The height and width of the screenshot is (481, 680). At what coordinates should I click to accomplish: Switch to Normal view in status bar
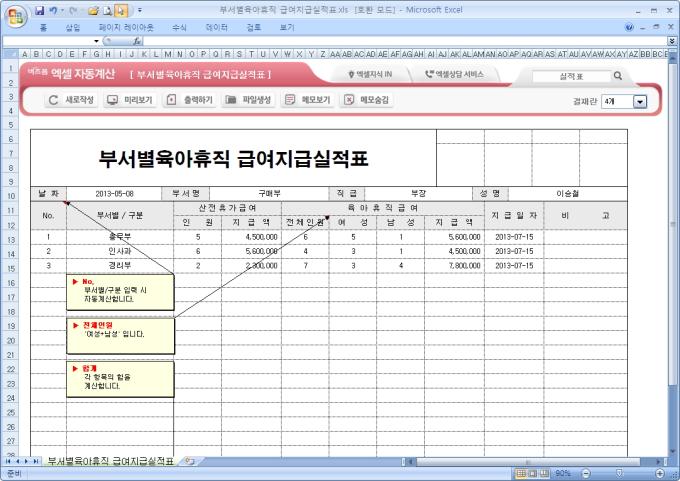pos(521,473)
